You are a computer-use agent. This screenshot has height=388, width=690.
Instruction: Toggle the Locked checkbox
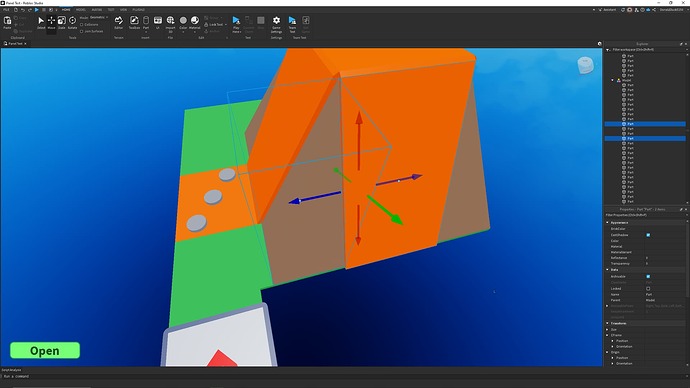click(x=648, y=289)
